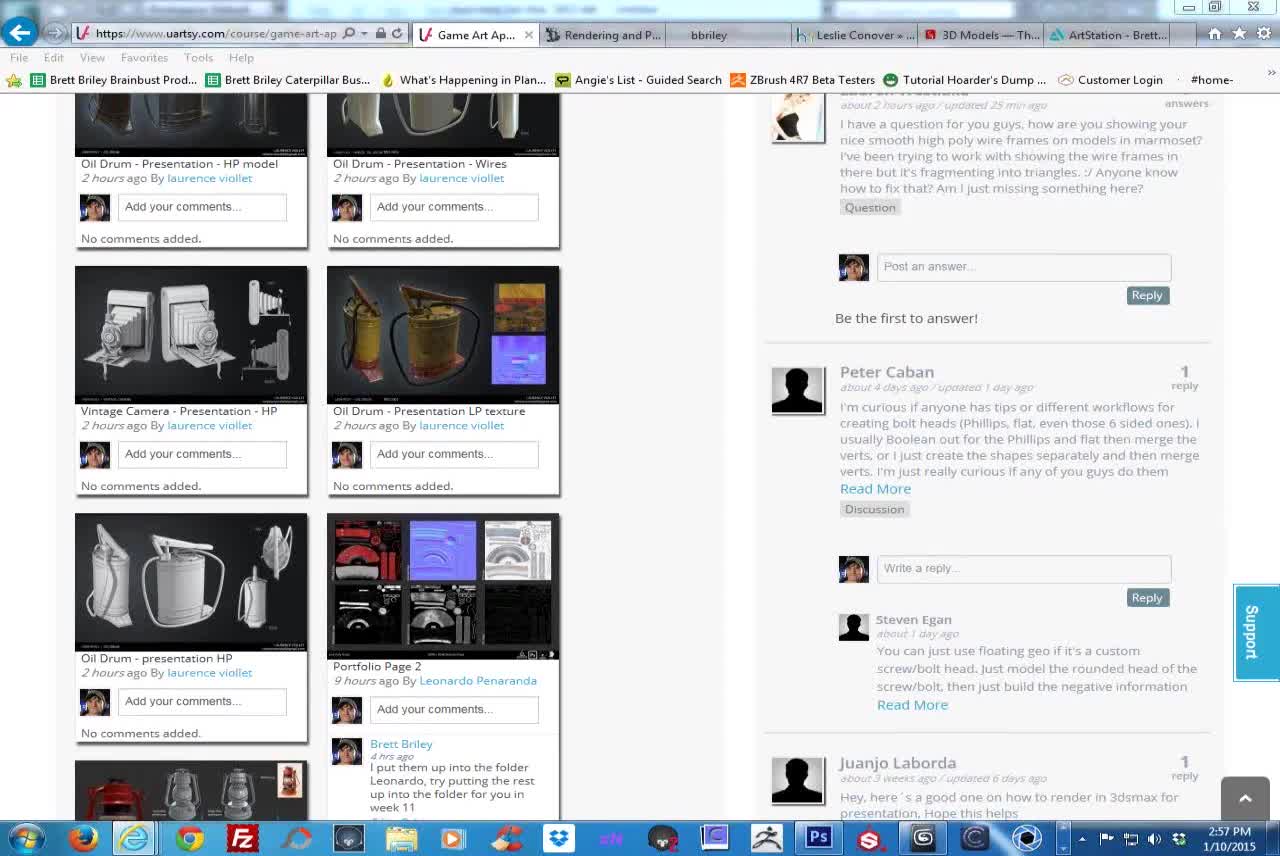Open Portfolio Page 2 thumbnail
Image resolution: width=1280 pixels, height=856 pixels.
[x=443, y=586]
